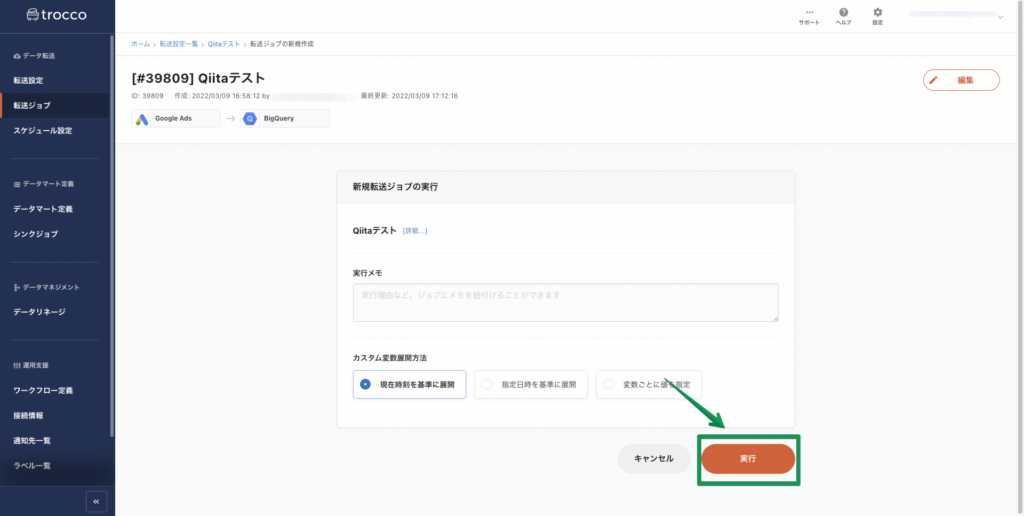The height and width of the screenshot is (516, 1024).
Task: Expand the 詳細 details link
Action: (415, 231)
